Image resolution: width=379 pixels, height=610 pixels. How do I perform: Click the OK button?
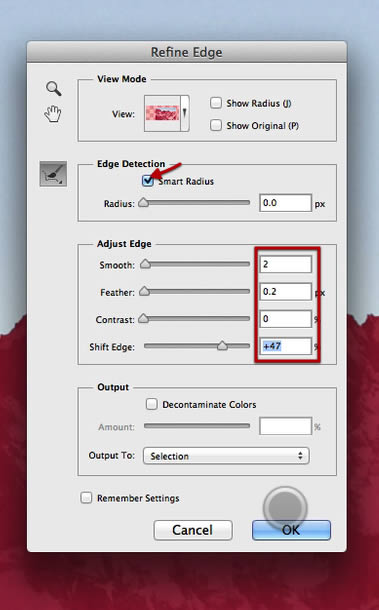[x=291, y=530]
